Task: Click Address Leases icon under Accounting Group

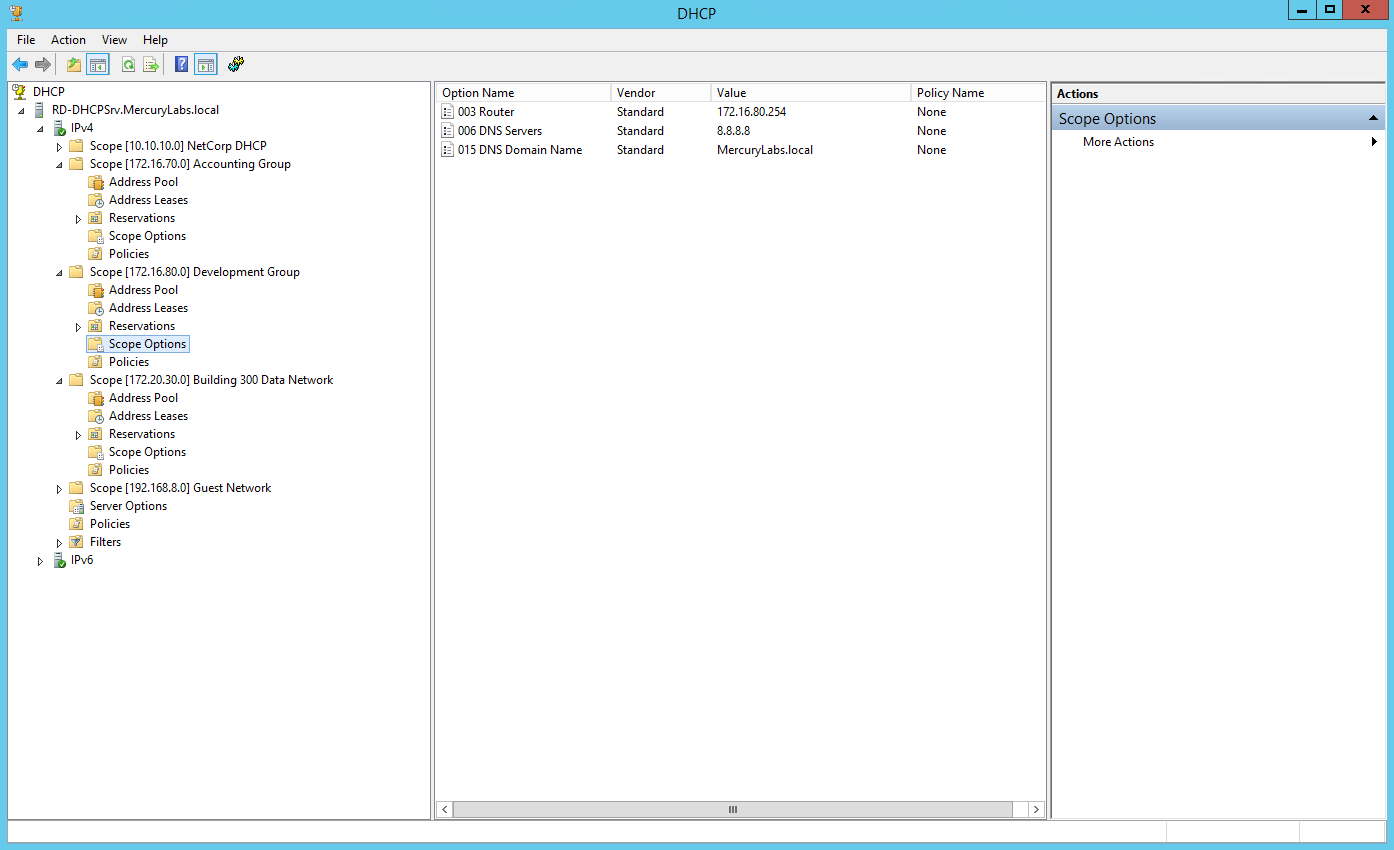Action: (96, 200)
